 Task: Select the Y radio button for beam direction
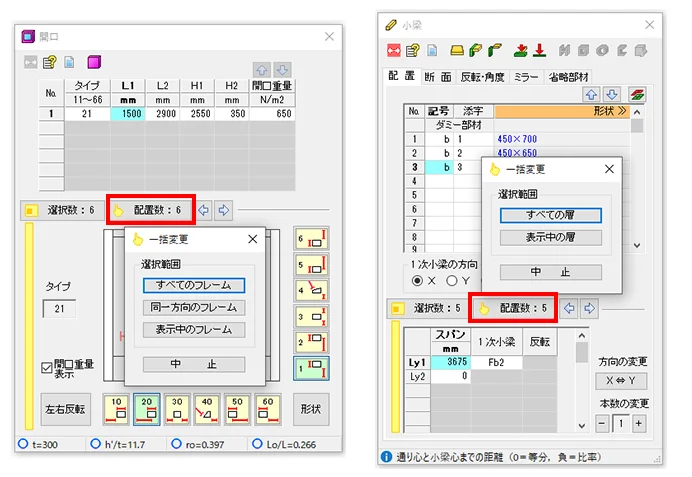[x=452, y=280]
